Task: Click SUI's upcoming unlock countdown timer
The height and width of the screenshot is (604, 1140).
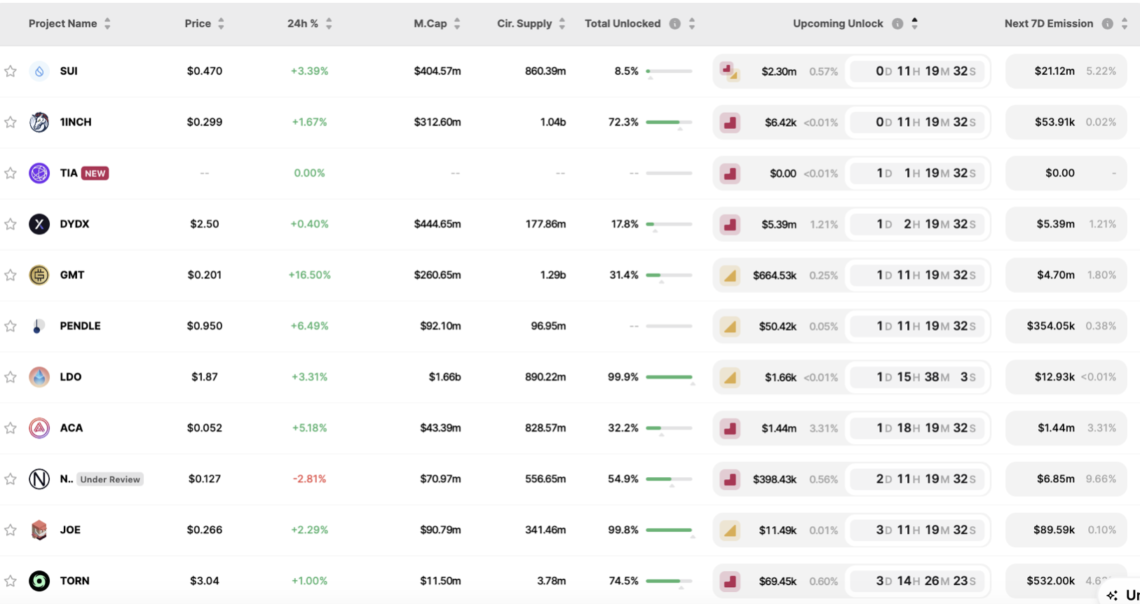Action: coord(918,71)
